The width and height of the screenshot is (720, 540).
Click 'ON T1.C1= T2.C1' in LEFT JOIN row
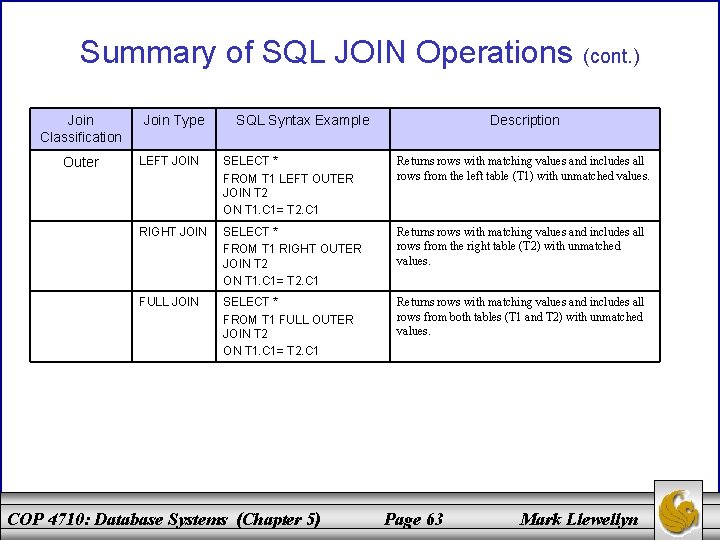pos(270,210)
